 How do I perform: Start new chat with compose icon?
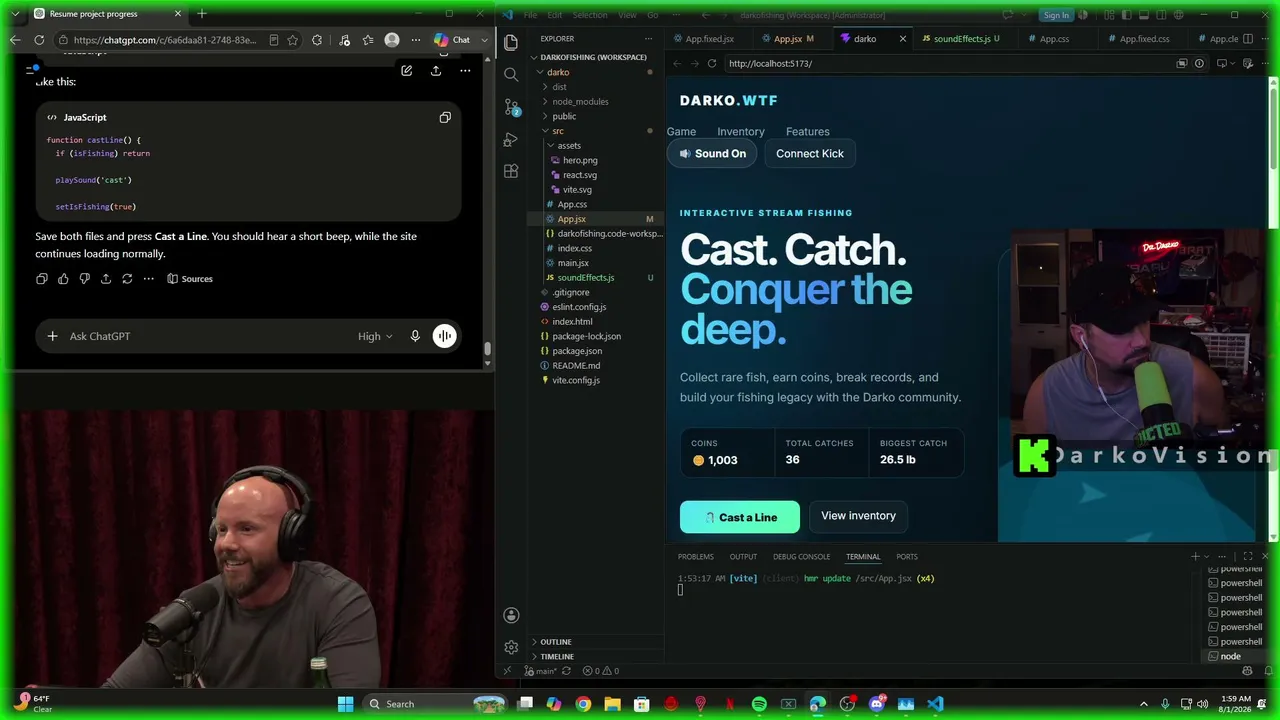[x=406, y=70]
